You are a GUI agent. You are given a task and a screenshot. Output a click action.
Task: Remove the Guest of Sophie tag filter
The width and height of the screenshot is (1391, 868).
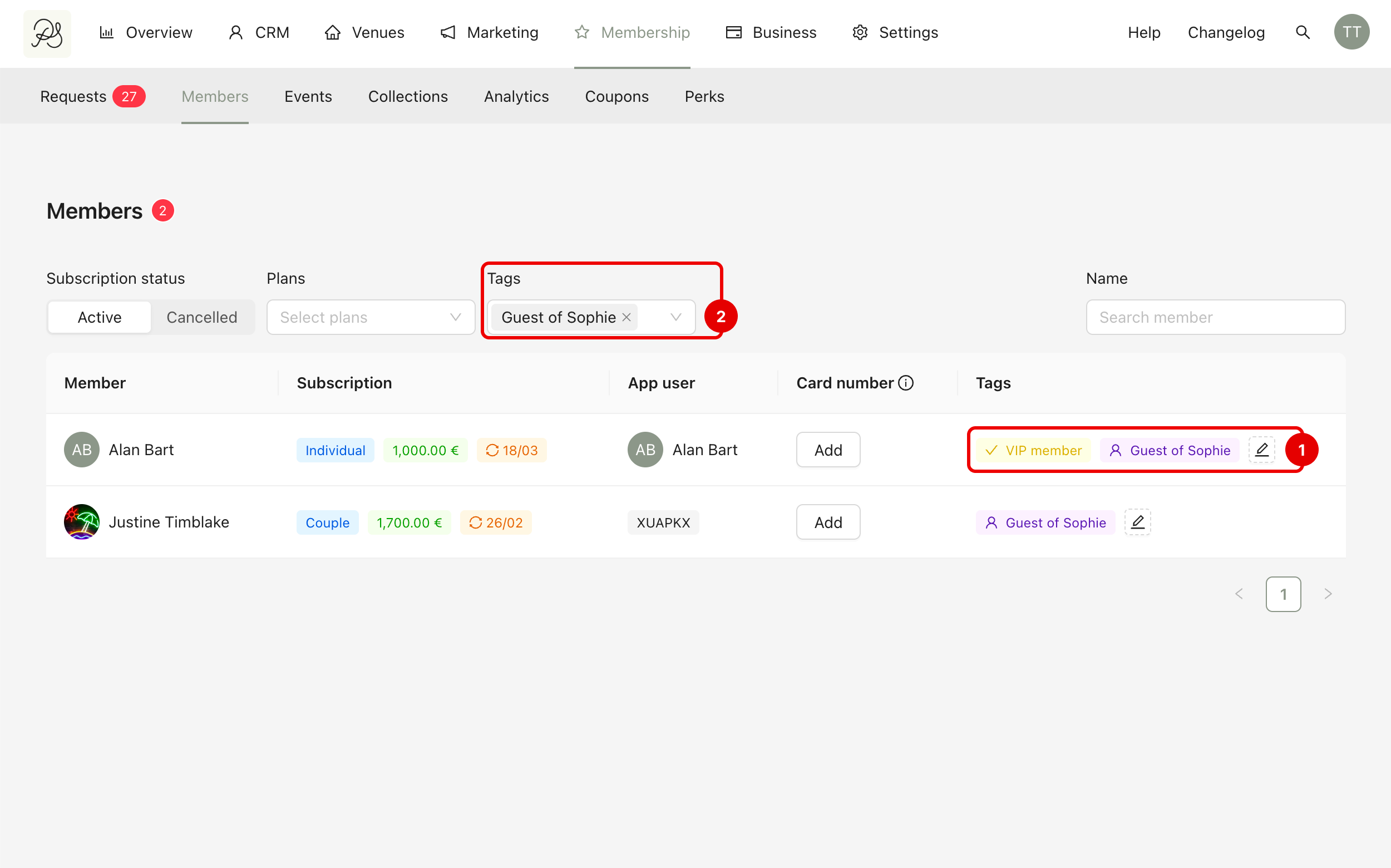pos(627,318)
